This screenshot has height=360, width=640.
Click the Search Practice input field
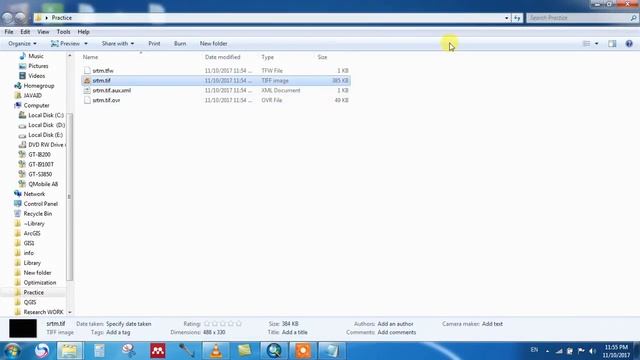coord(578,18)
